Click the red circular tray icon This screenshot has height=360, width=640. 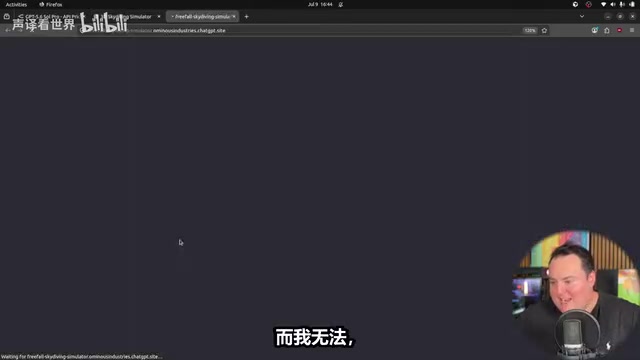589,4
